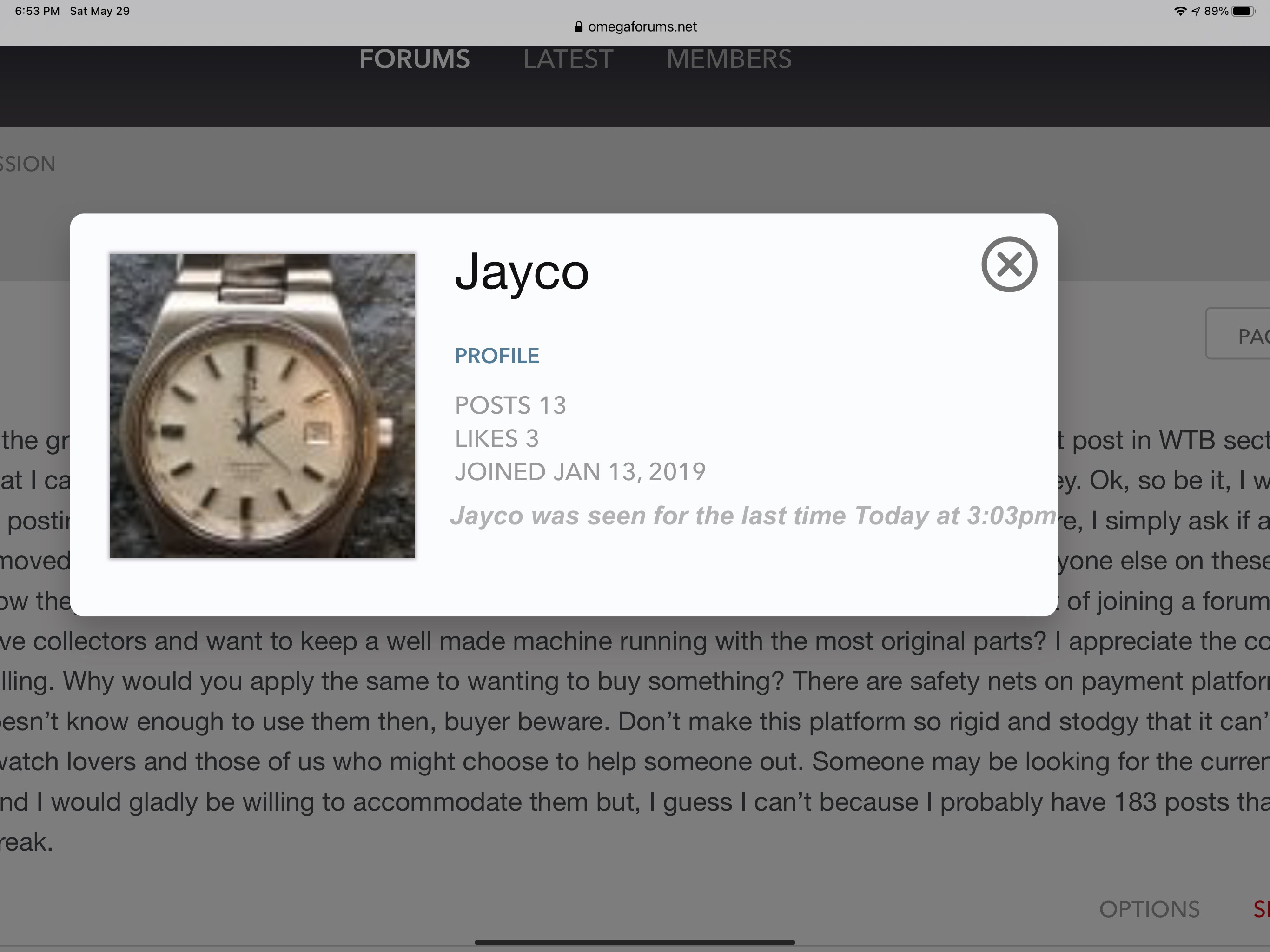Open Jayco's PROFILE link

[496, 356]
